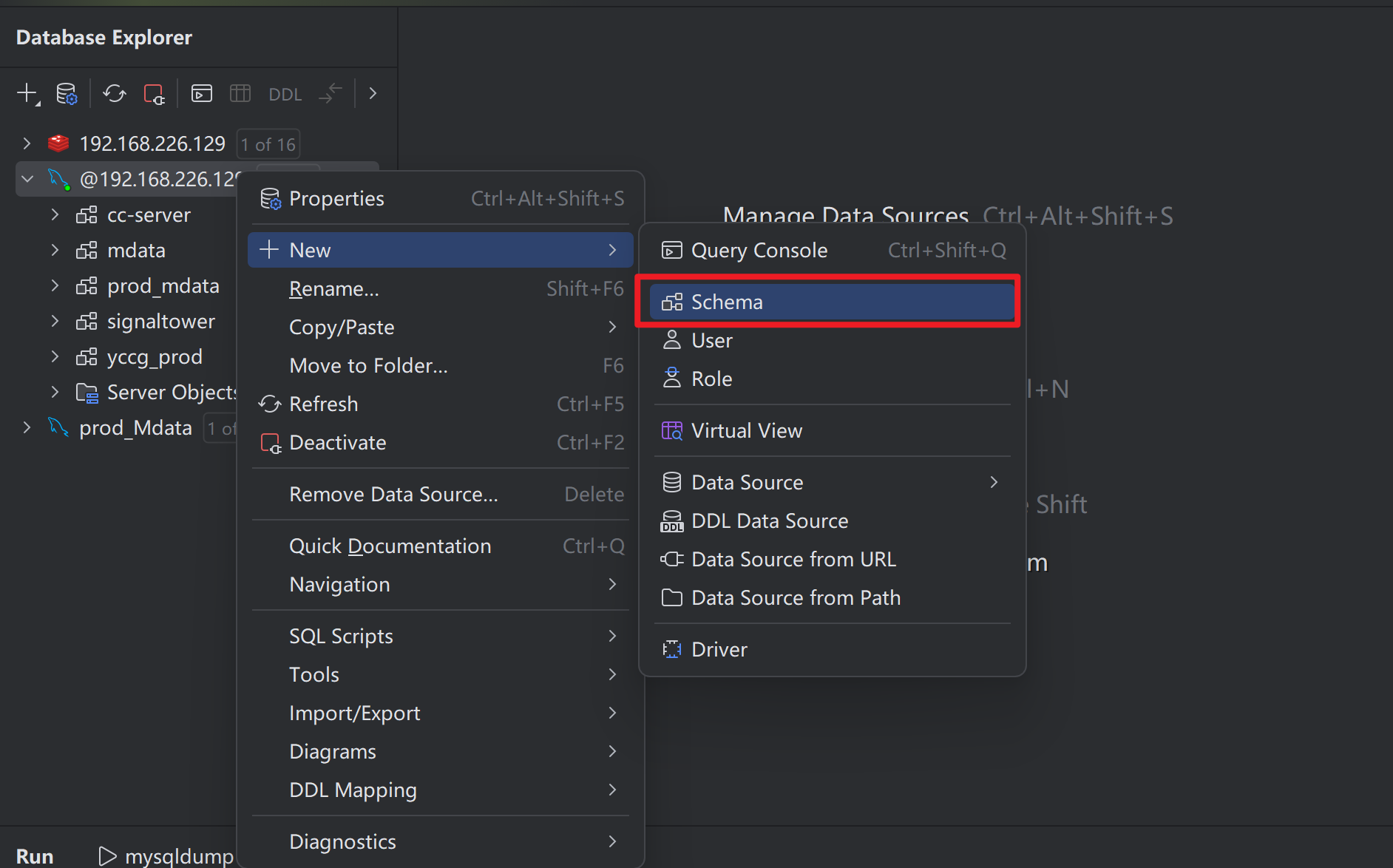Open Query Console from the toolbar icon
1393x868 pixels.
(202, 94)
